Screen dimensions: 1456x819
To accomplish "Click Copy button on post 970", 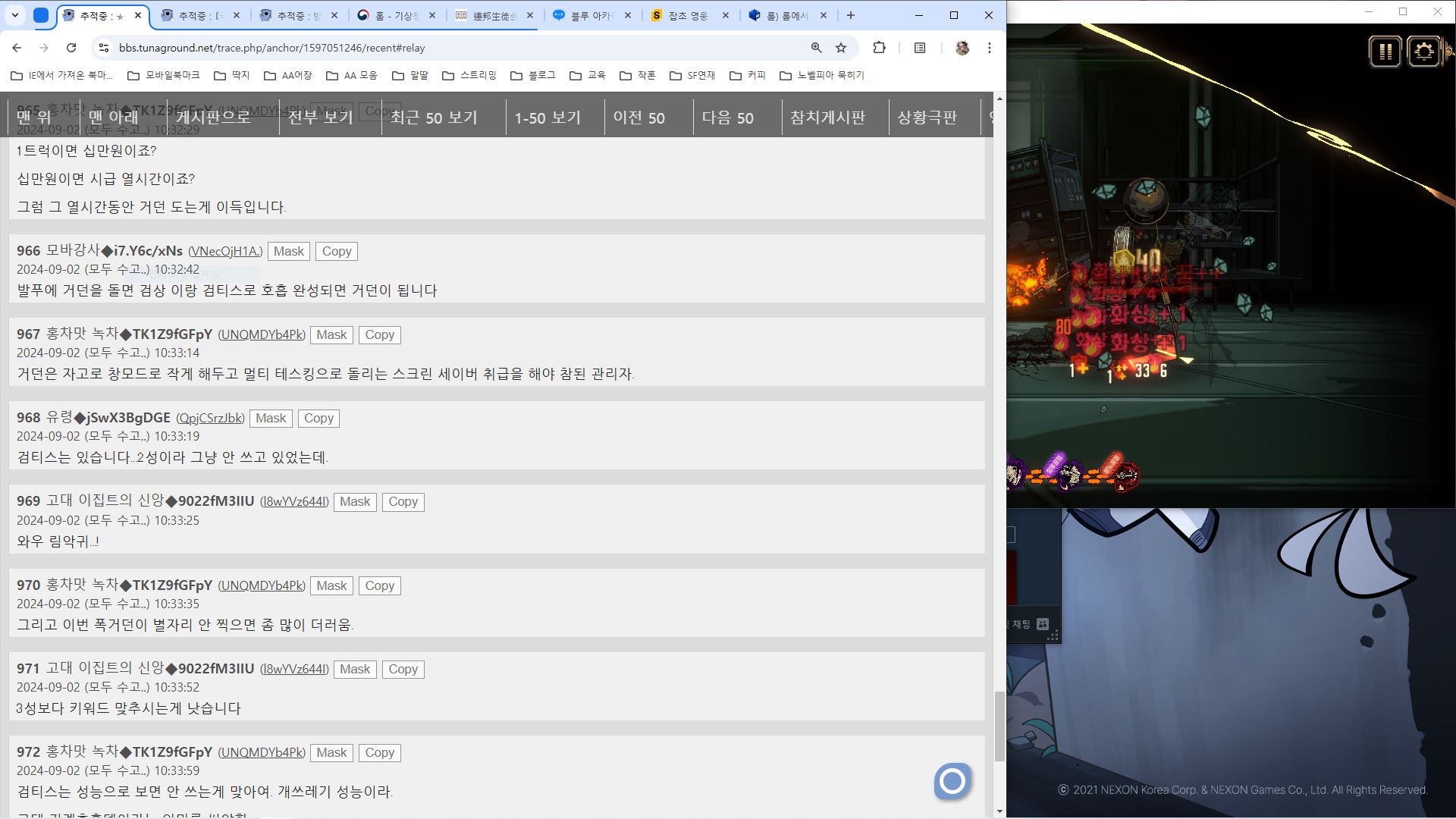I will tap(379, 585).
